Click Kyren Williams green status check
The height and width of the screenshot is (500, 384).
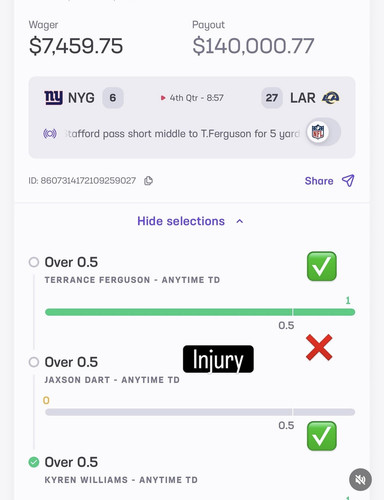(x=34, y=462)
